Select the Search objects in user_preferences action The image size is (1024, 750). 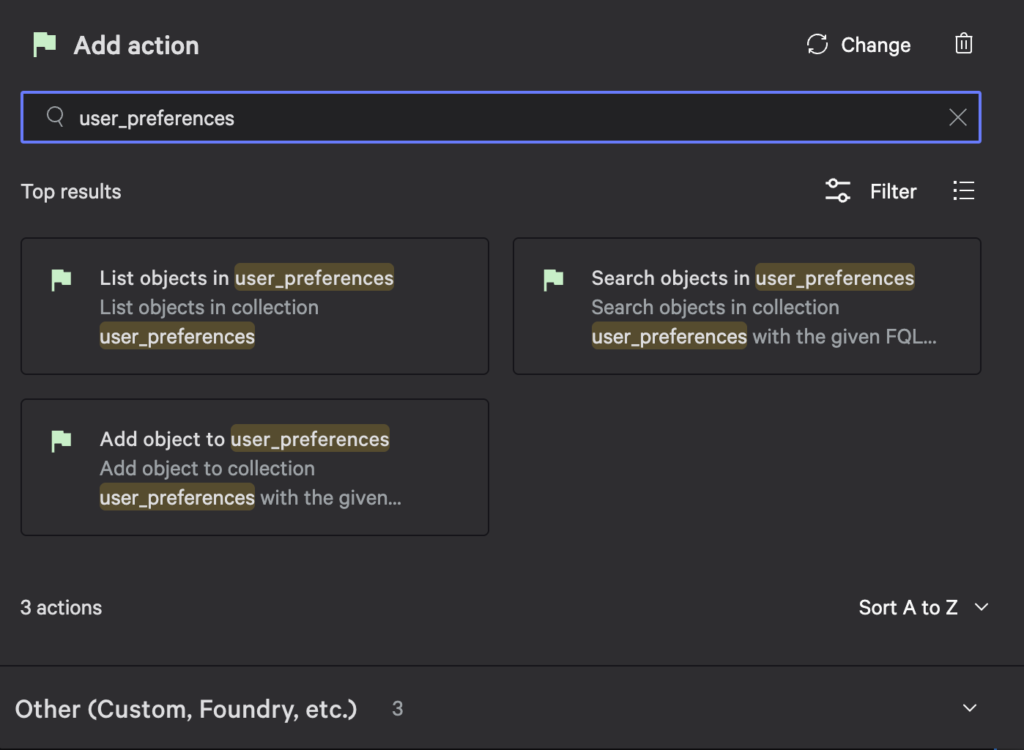(747, 305)
